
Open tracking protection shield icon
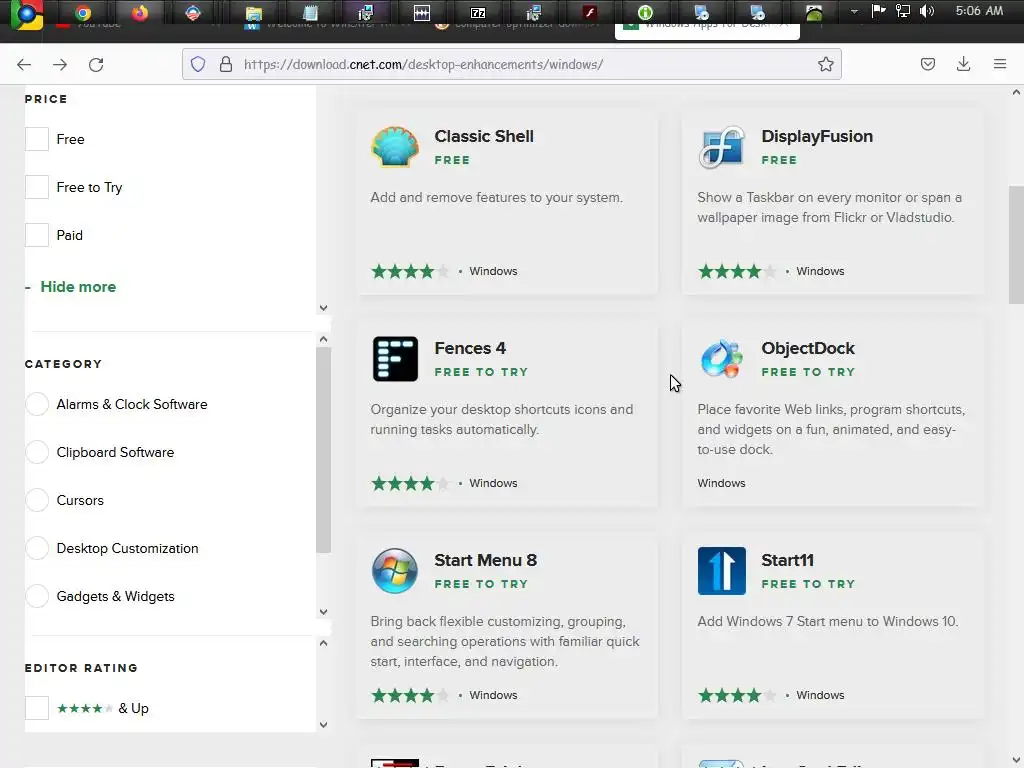tap(198, 64)
